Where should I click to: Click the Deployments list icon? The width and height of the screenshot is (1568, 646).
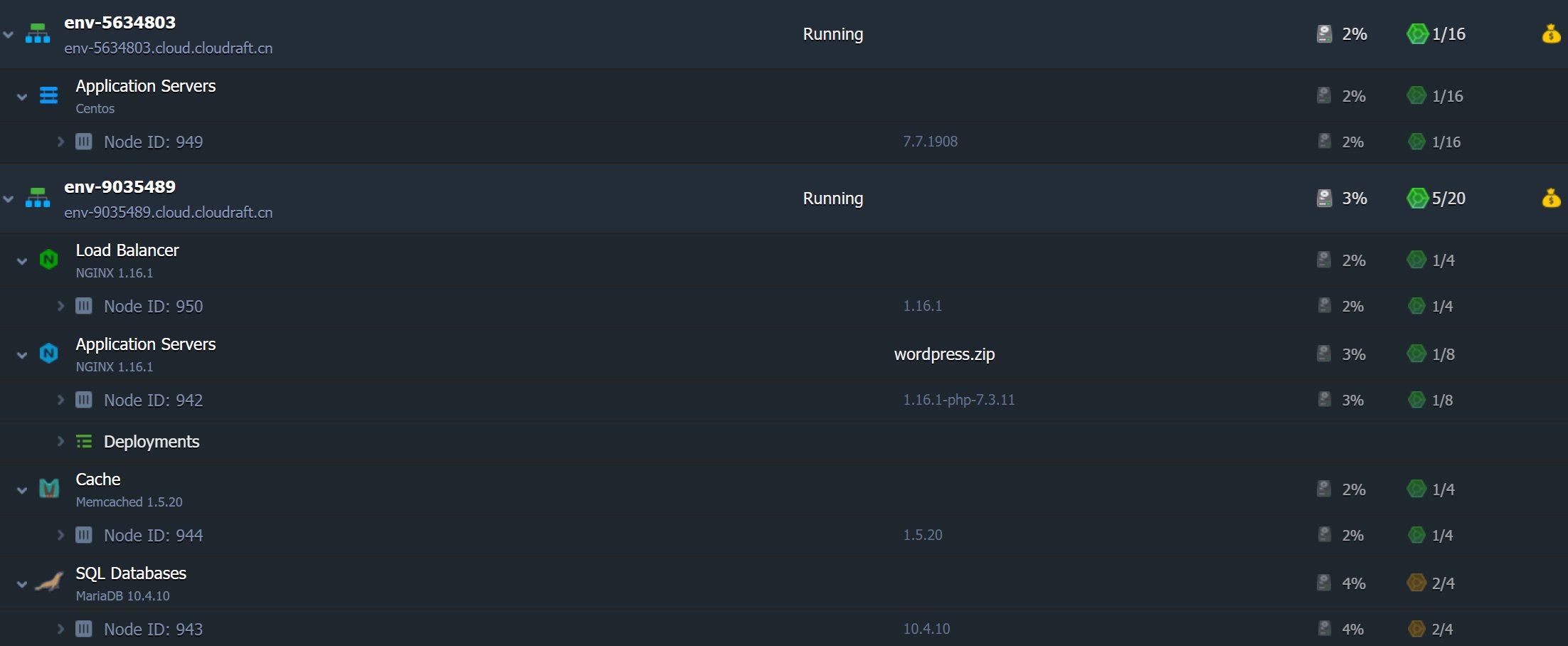(84, 442)
